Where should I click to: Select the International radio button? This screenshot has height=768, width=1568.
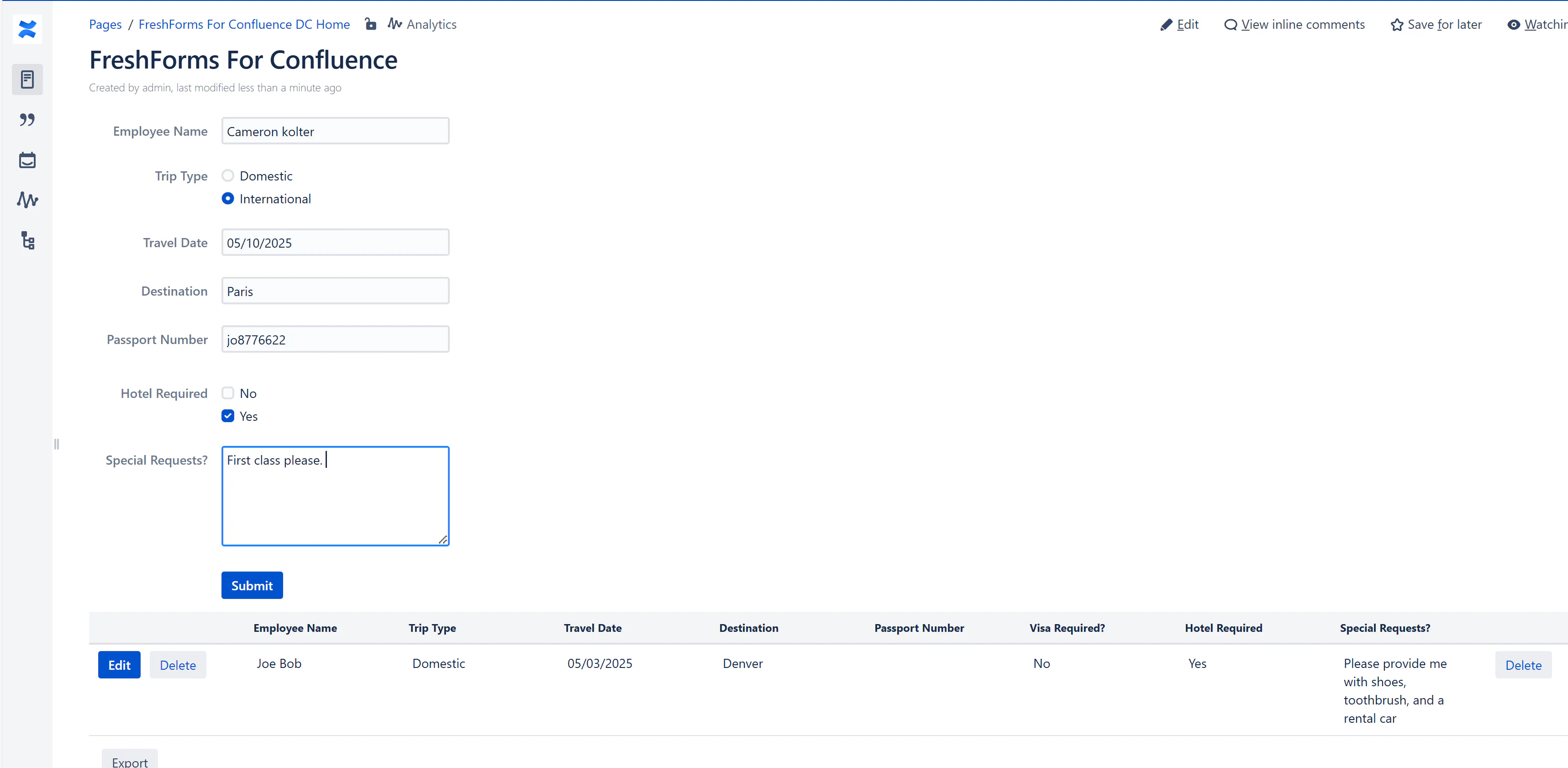[x=228, y=199]
